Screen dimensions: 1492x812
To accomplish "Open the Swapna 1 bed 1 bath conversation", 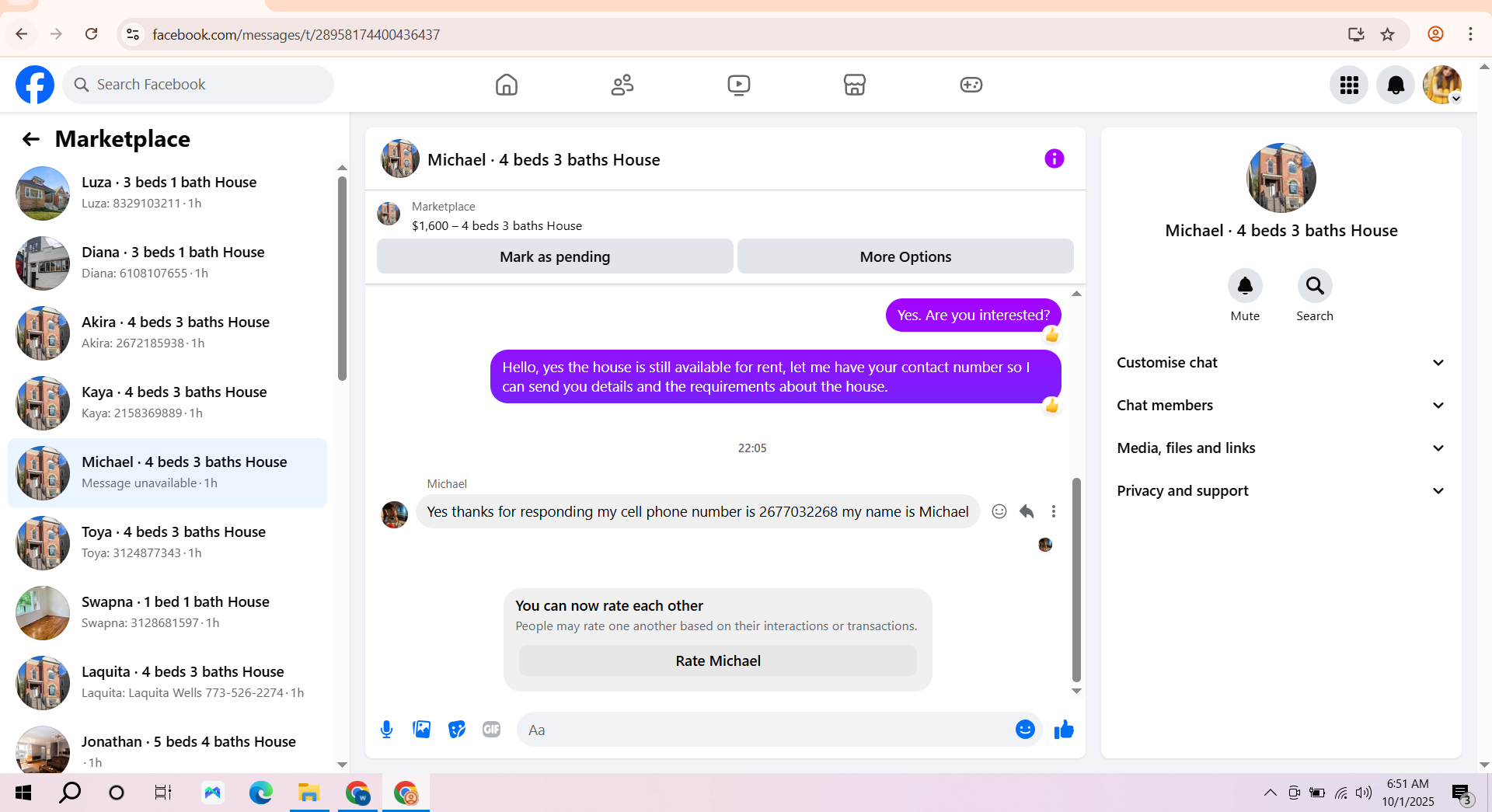I will [167, 613].
